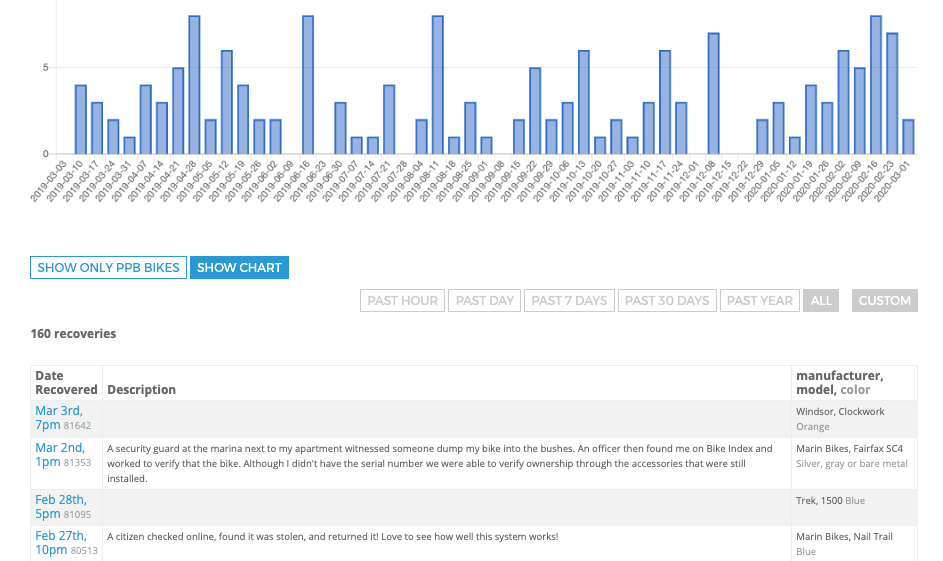Filter recoveries to Past 7 Days
943x561 pixels.
click(569, 300)
